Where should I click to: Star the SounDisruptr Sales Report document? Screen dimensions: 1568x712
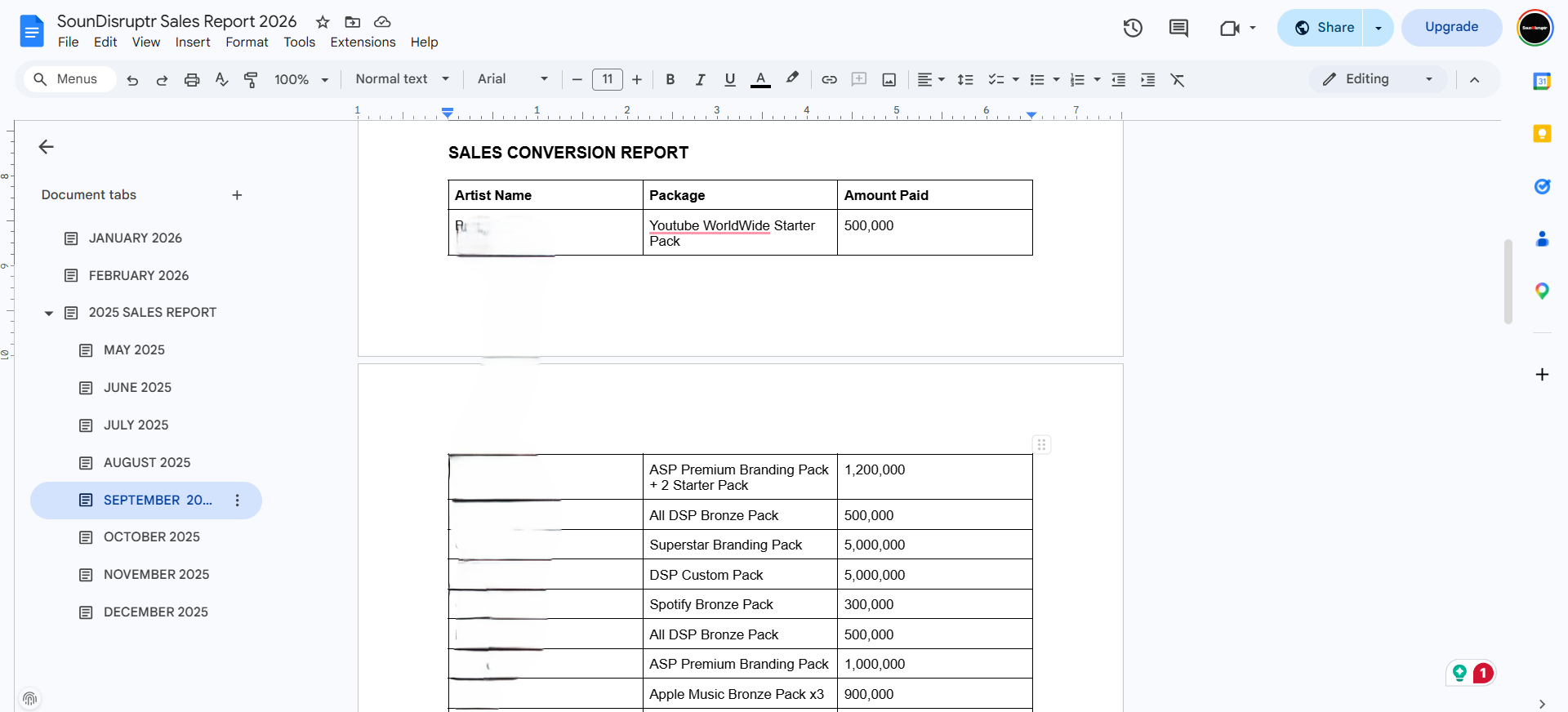tap(323, 22)
